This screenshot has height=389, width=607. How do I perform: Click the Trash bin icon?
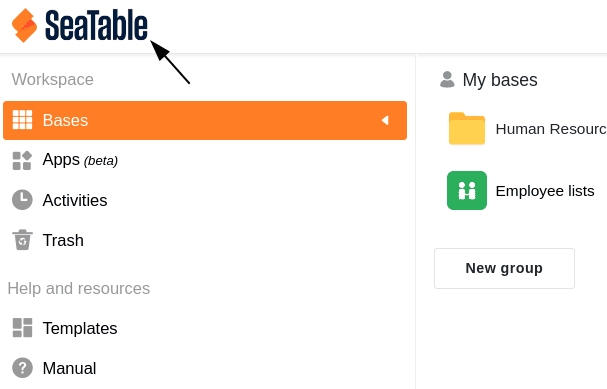pos(22,240)
